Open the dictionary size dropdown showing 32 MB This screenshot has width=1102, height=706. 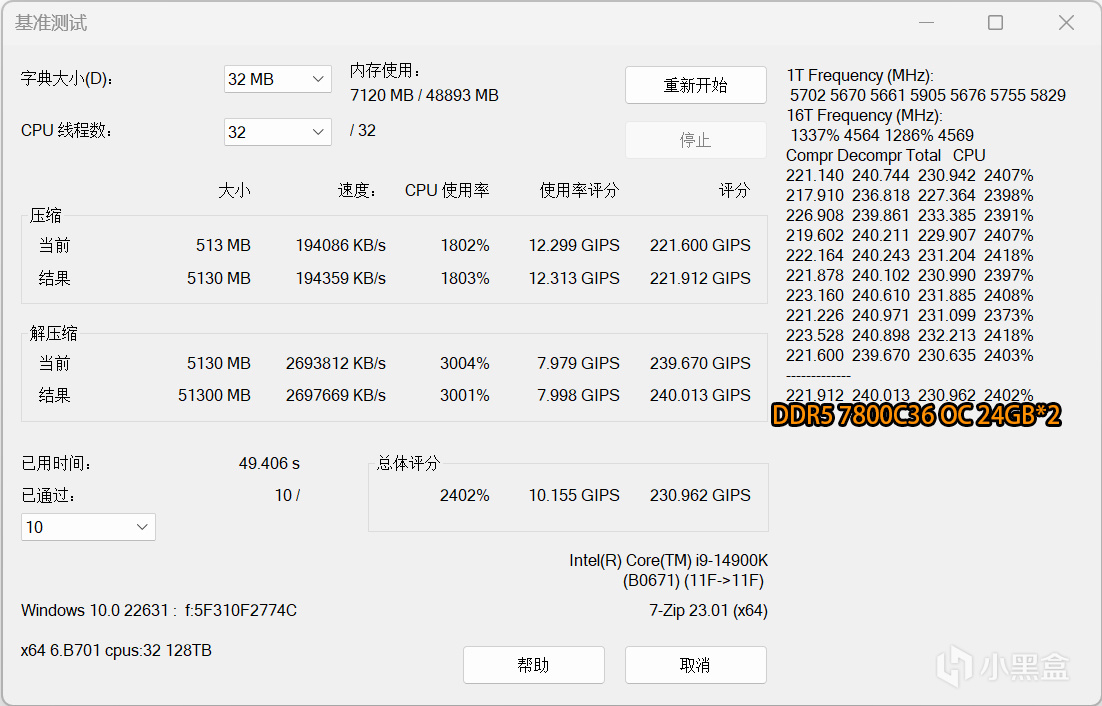(x=278, y=79)
